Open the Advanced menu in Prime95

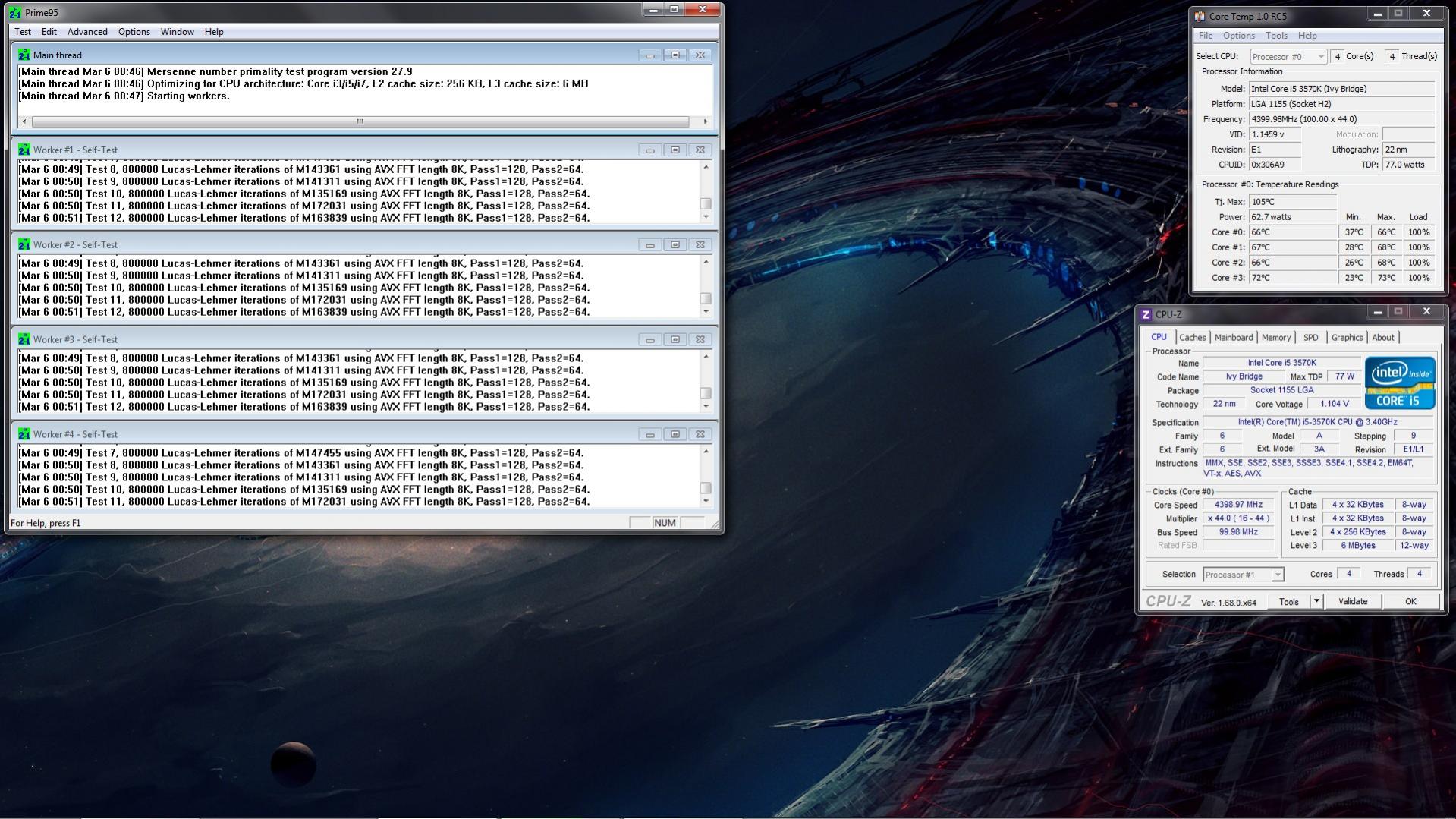pyautogui.click(x=87, y=32)
